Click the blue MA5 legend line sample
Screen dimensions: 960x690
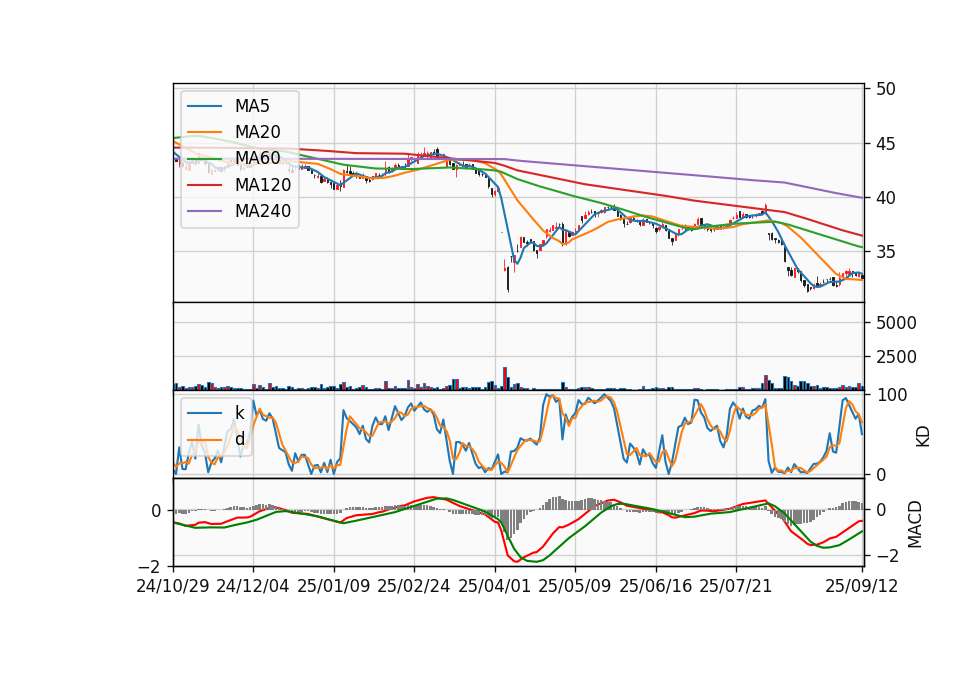point(205,107)
